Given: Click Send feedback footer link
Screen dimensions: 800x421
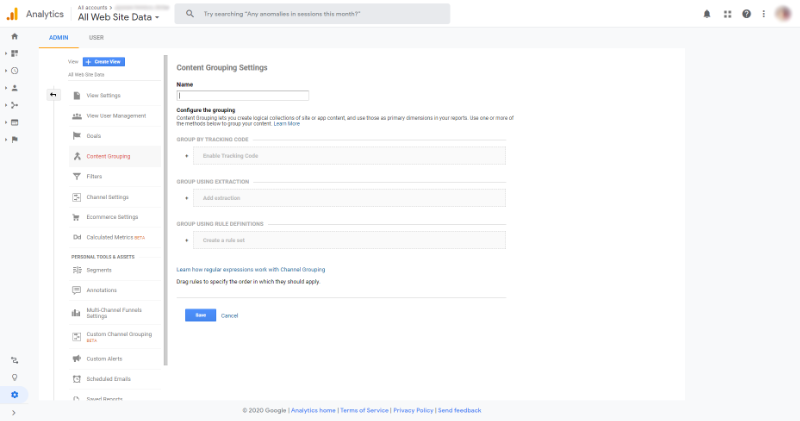Looking at the screenshot, I should pyautogui.click(x=460, y=410).
